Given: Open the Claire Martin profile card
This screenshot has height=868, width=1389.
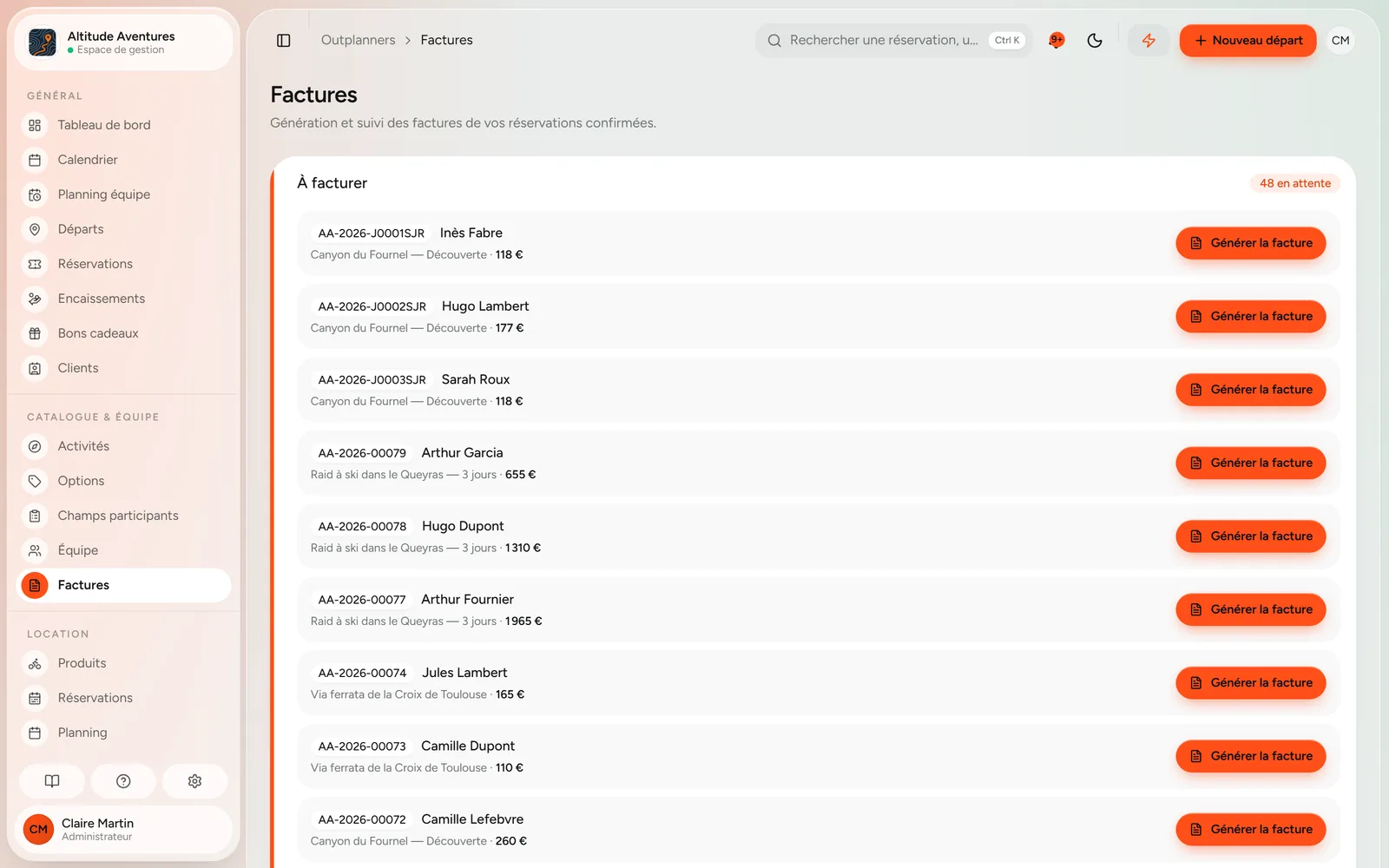Looking at the screenshot, I should [124, 830].
